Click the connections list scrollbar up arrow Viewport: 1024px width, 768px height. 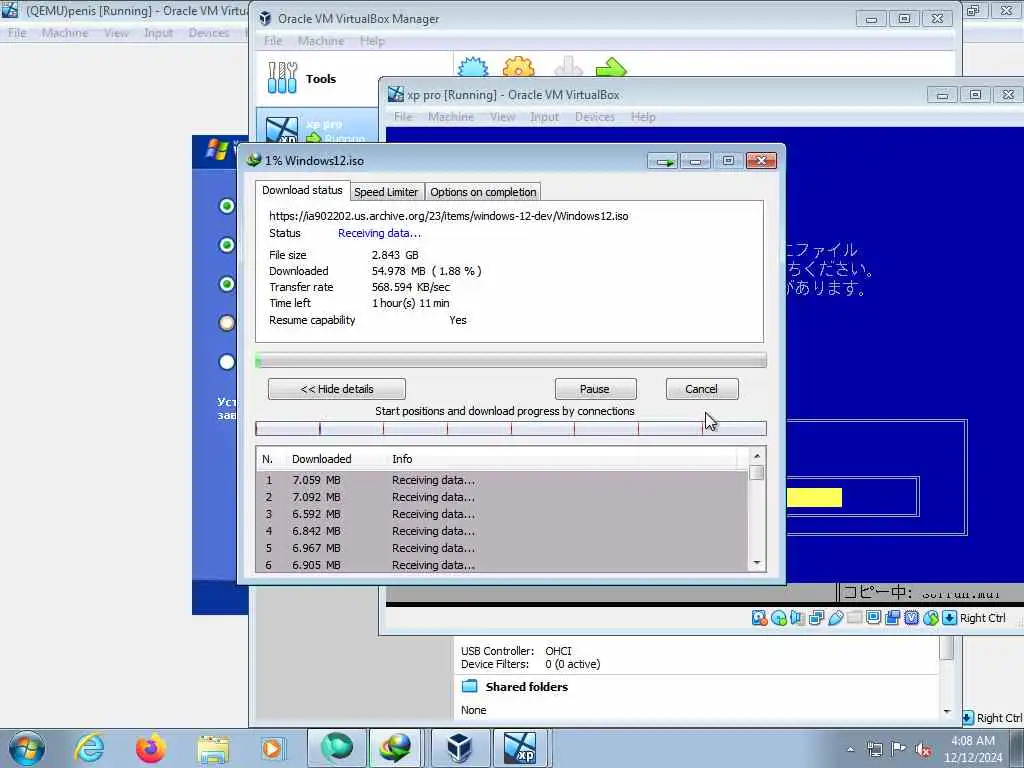pos(757,456)
